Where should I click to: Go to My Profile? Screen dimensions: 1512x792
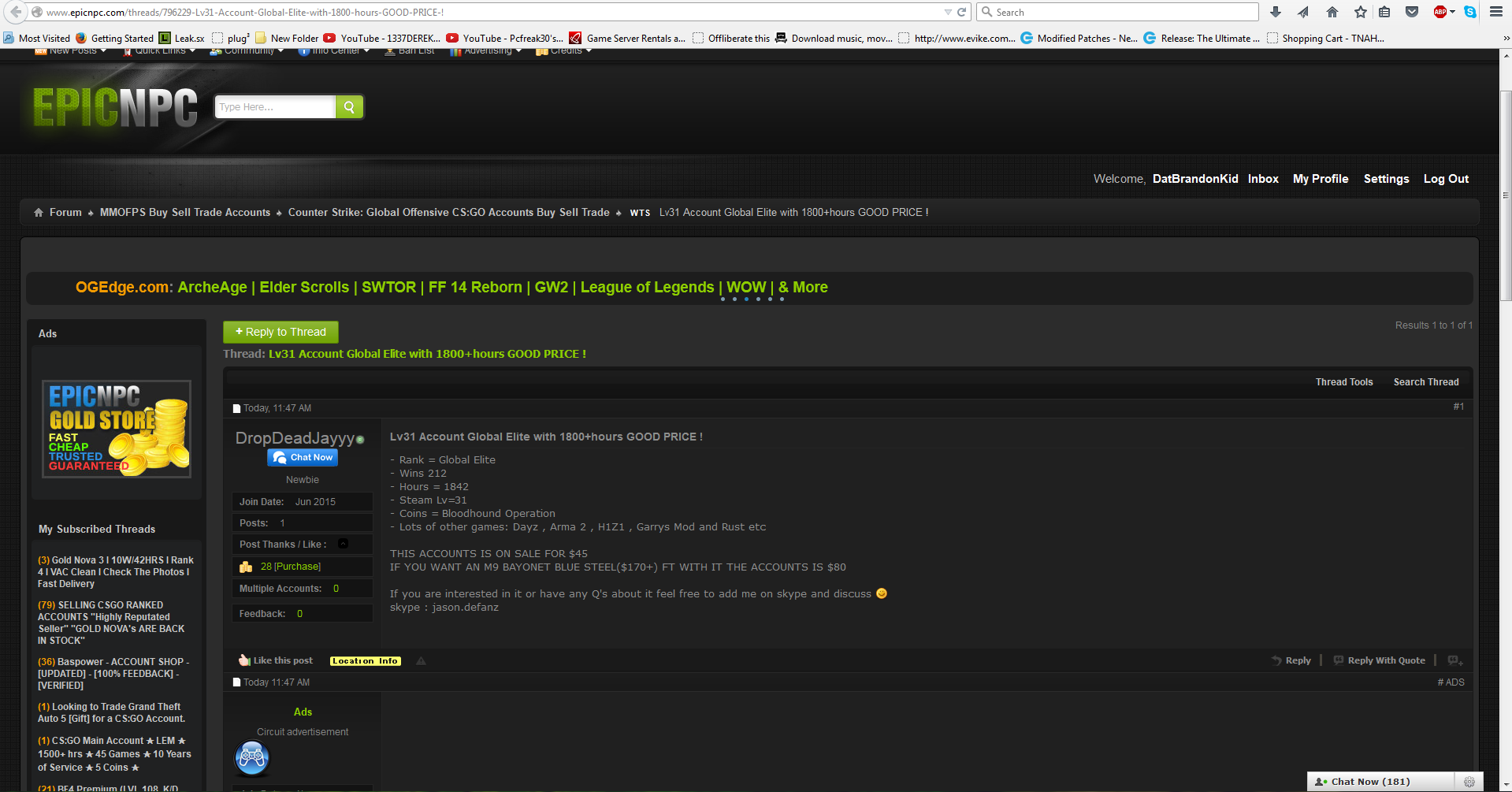[1321, 179]
